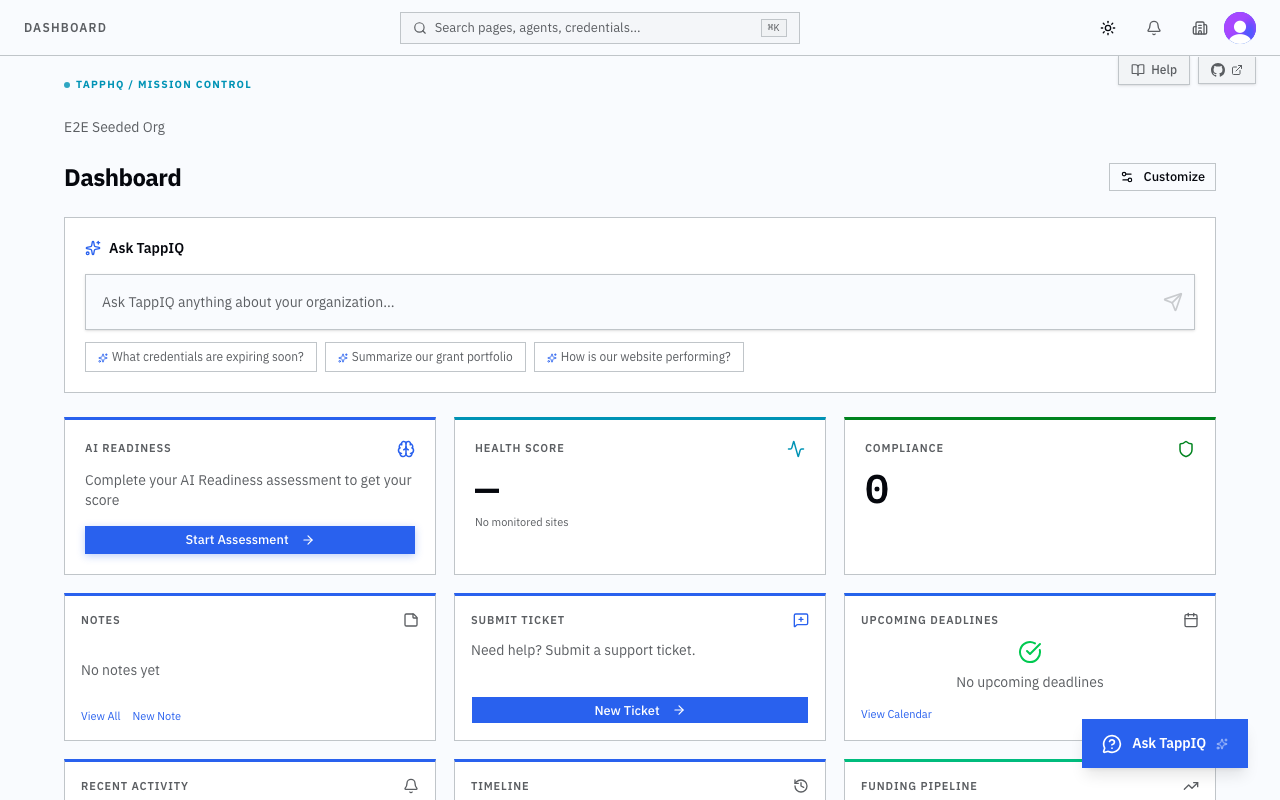The image size is (1280, 800).
Task: Click the green check circle in Upcoming Deadlines
Action: click(1030, 652)
